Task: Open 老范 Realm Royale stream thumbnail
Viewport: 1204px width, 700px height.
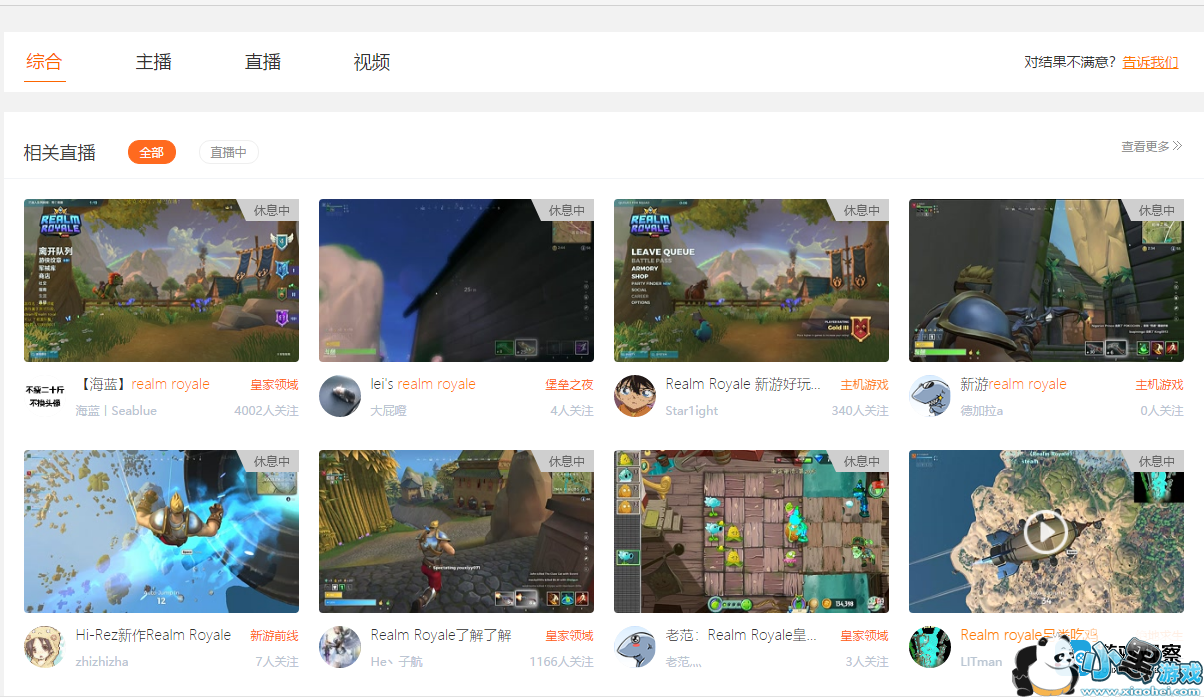Action: pos(751,531)
